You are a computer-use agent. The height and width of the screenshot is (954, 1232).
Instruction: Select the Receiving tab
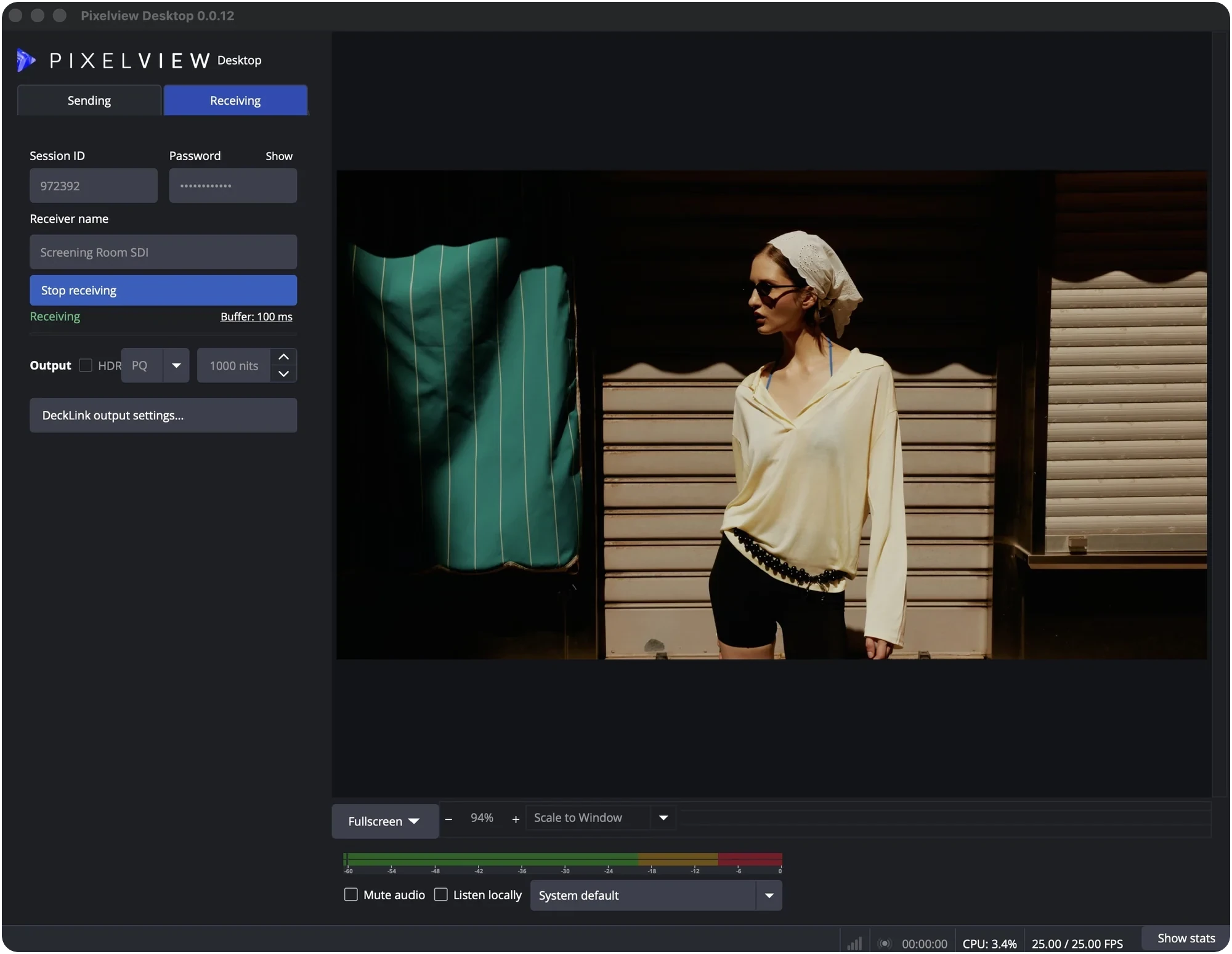pos(235,100)
